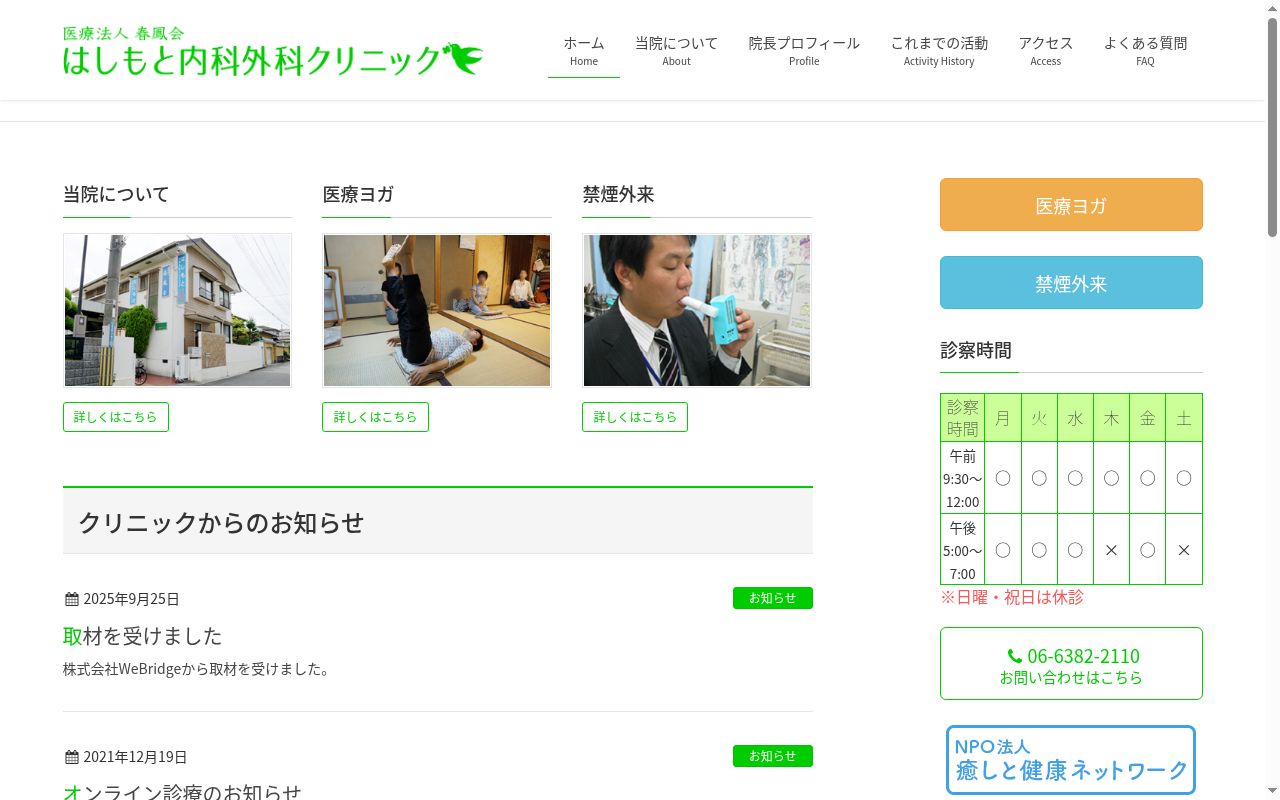Click the phone icon next to 06-6382-2110
The height and width of the screenshot is (800, 1280).
pyautogui.click(x=1014, y=656)
